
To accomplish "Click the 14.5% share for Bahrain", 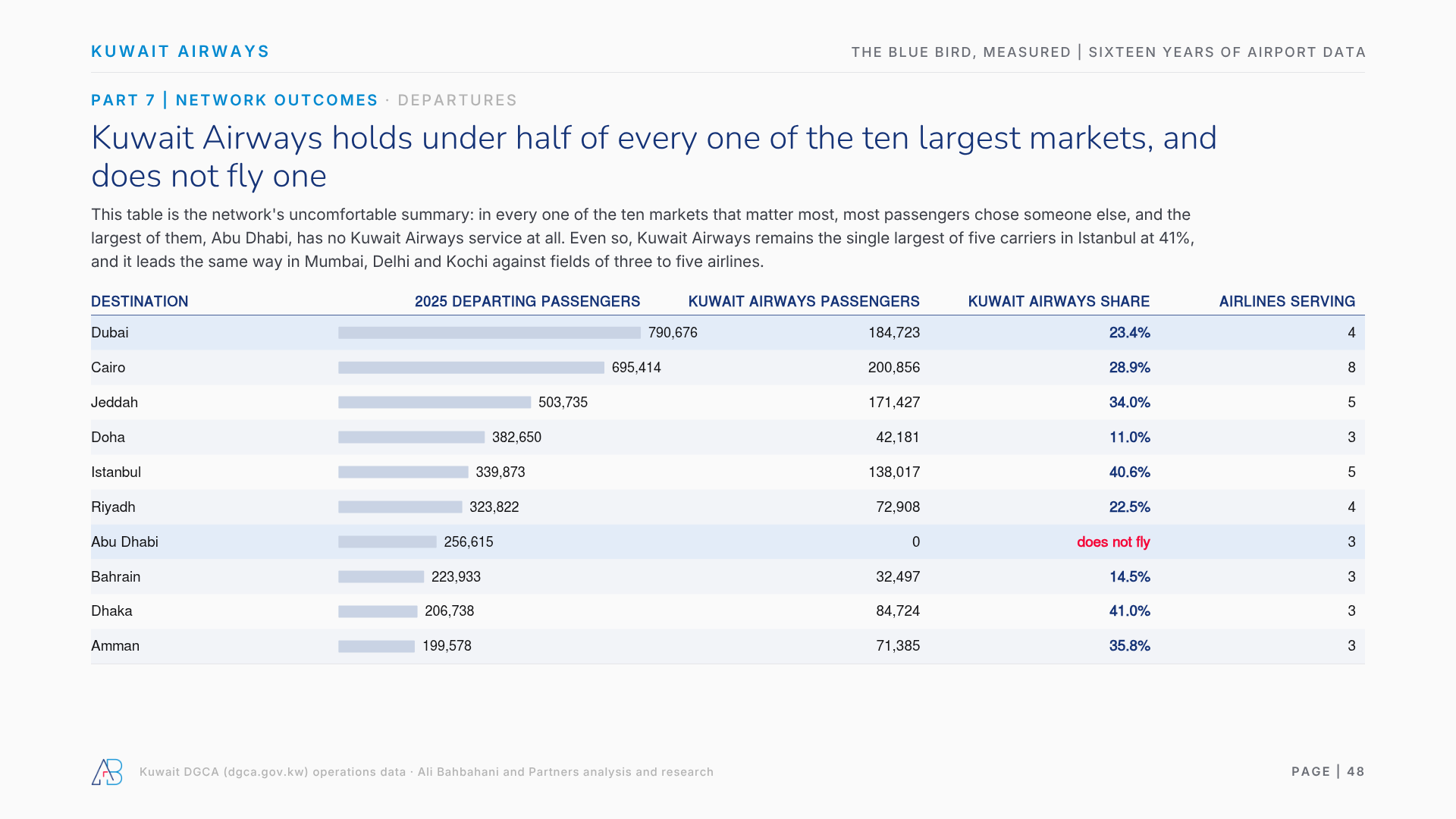I will [x=1129, y=577].
